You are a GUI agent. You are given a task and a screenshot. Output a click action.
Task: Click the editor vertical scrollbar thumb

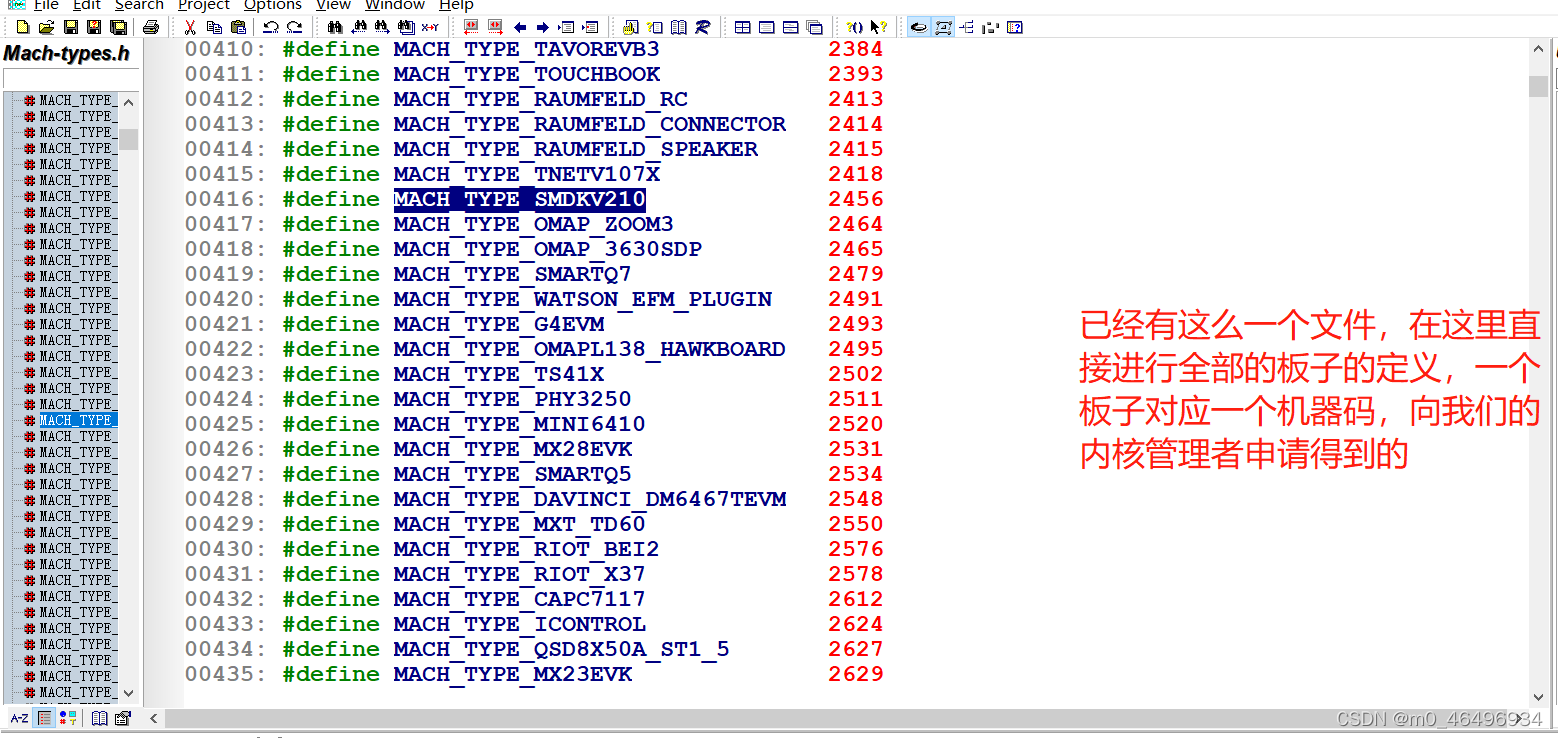[x=1538, y=86]
